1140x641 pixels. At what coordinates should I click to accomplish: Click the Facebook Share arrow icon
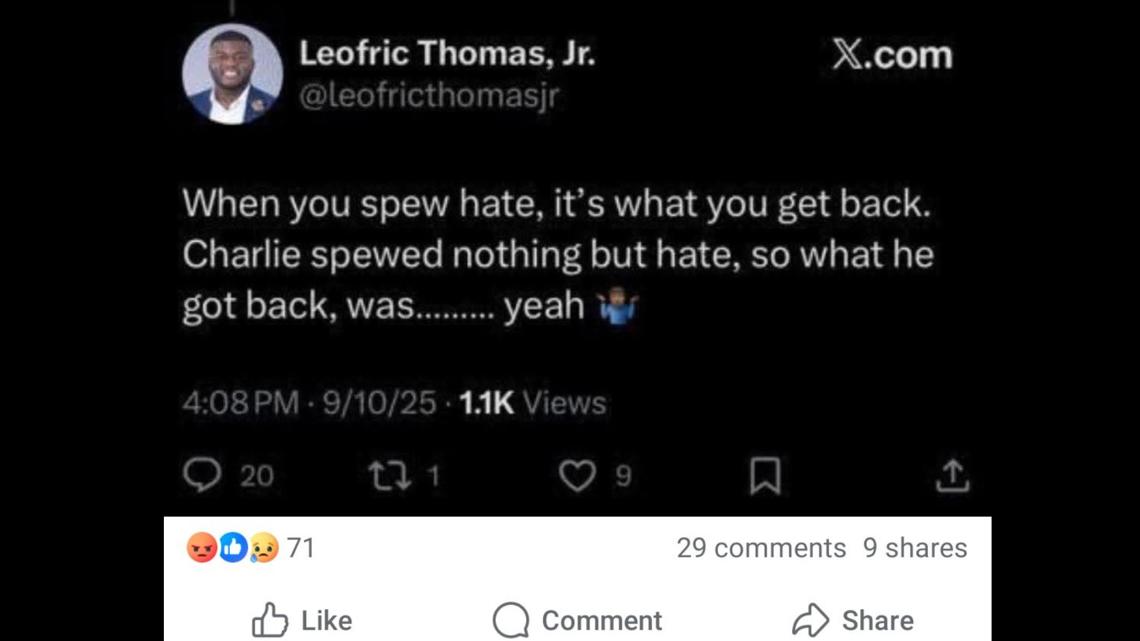coord(810,620)
